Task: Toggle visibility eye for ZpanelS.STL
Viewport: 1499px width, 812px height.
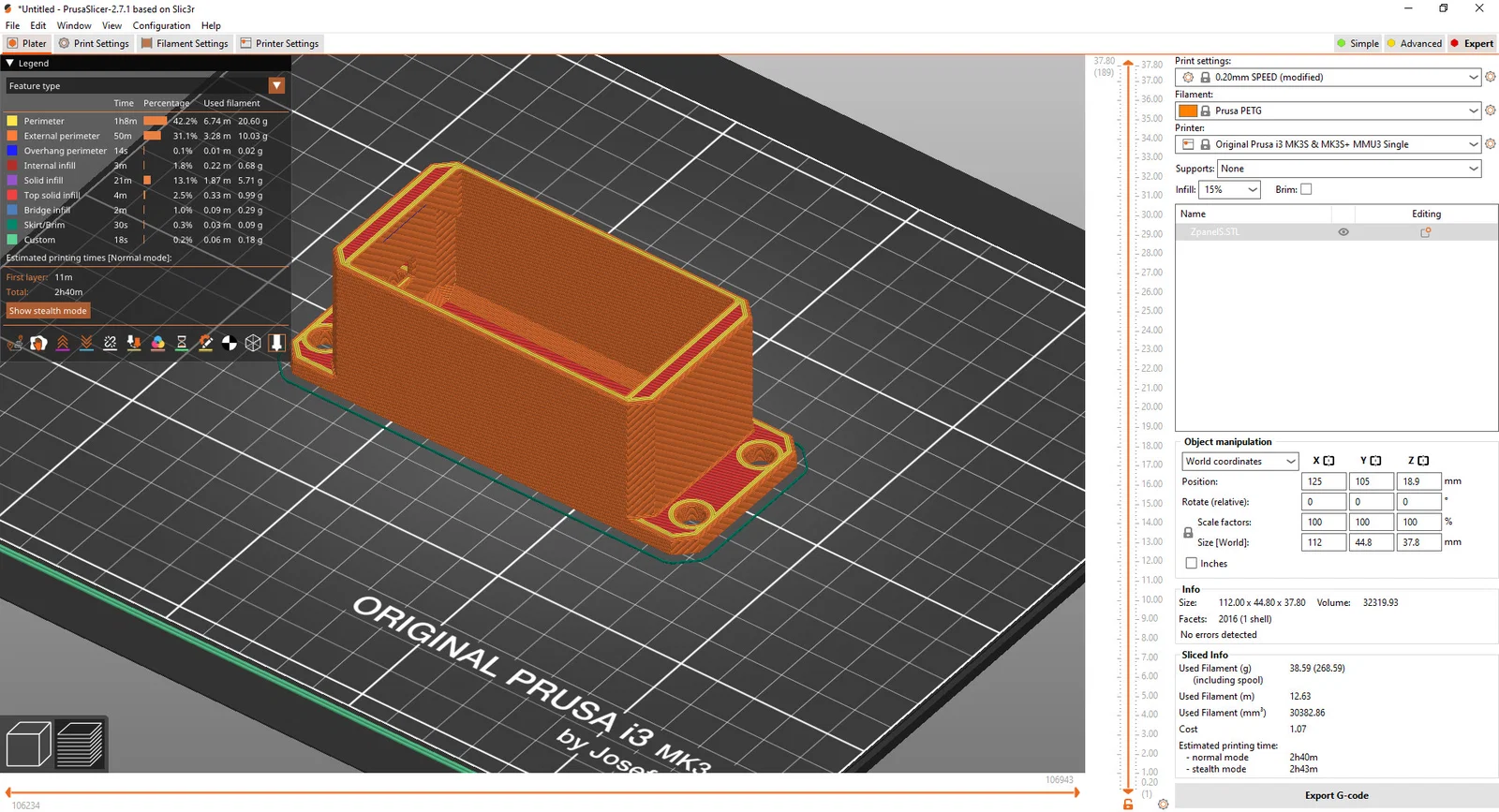Action: tap(1343, 232)
